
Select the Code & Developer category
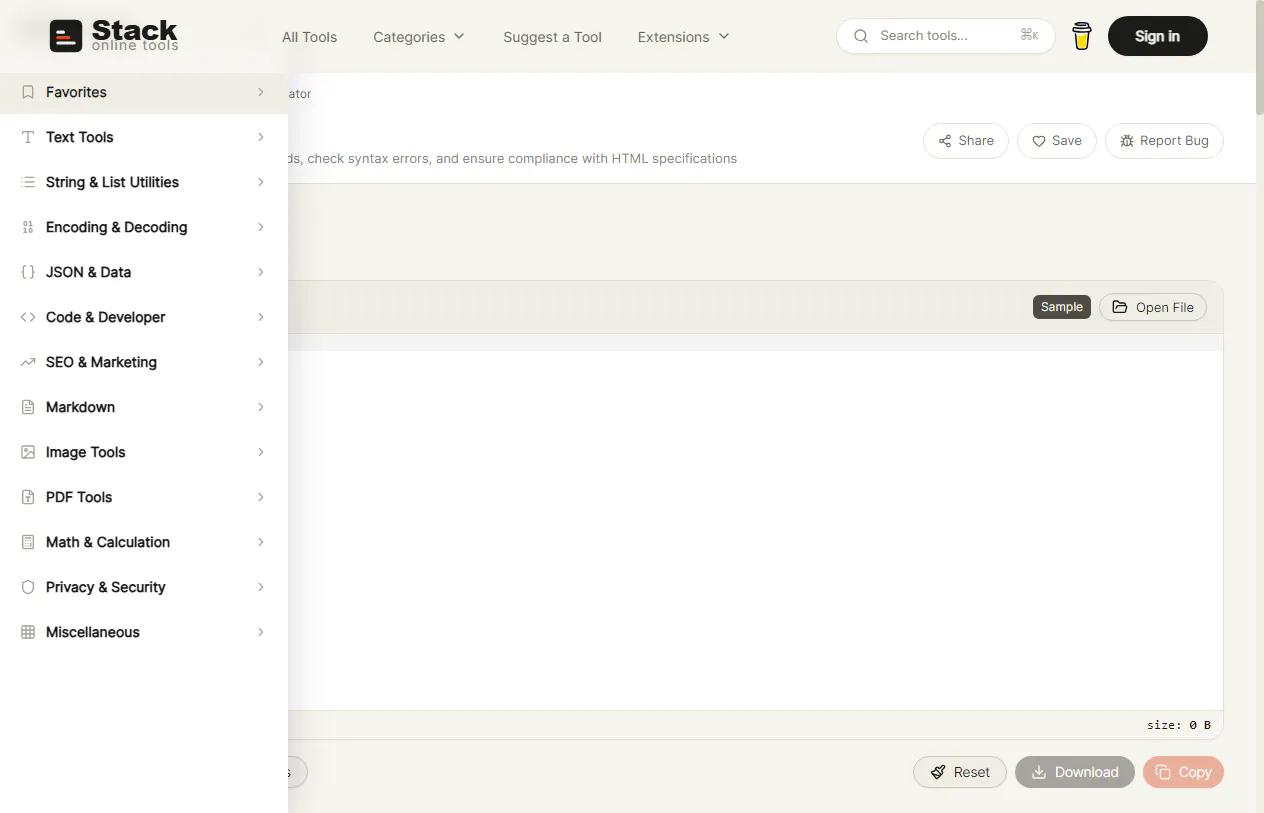(x=144, y=317)
